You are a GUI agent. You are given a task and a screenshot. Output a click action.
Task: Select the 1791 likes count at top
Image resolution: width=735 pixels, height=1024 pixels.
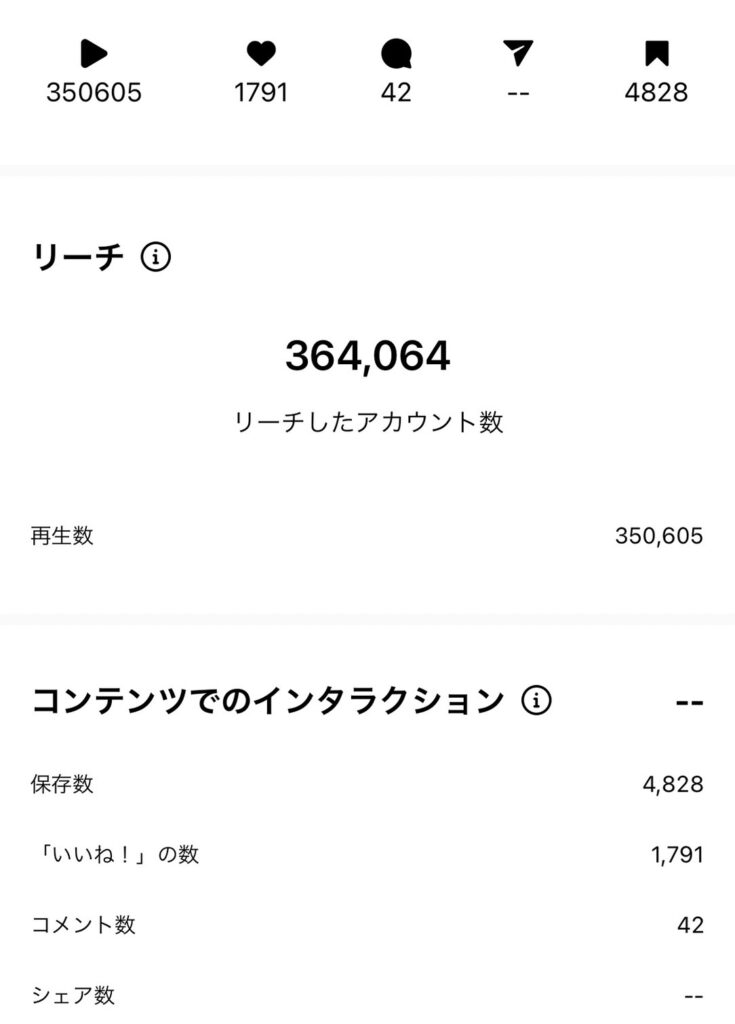tap(261, 93)
